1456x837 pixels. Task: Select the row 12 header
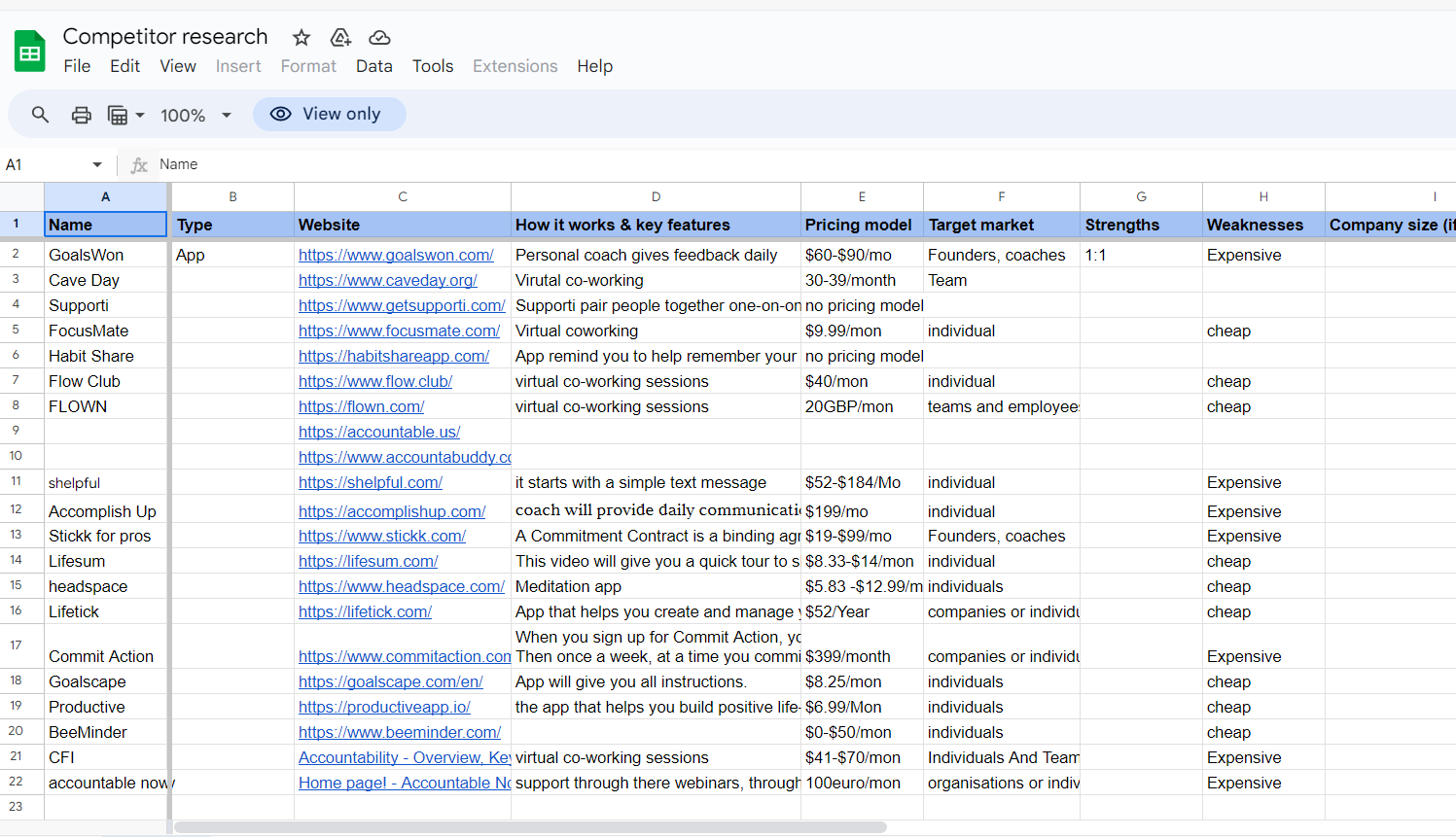[x=16, y=509]
